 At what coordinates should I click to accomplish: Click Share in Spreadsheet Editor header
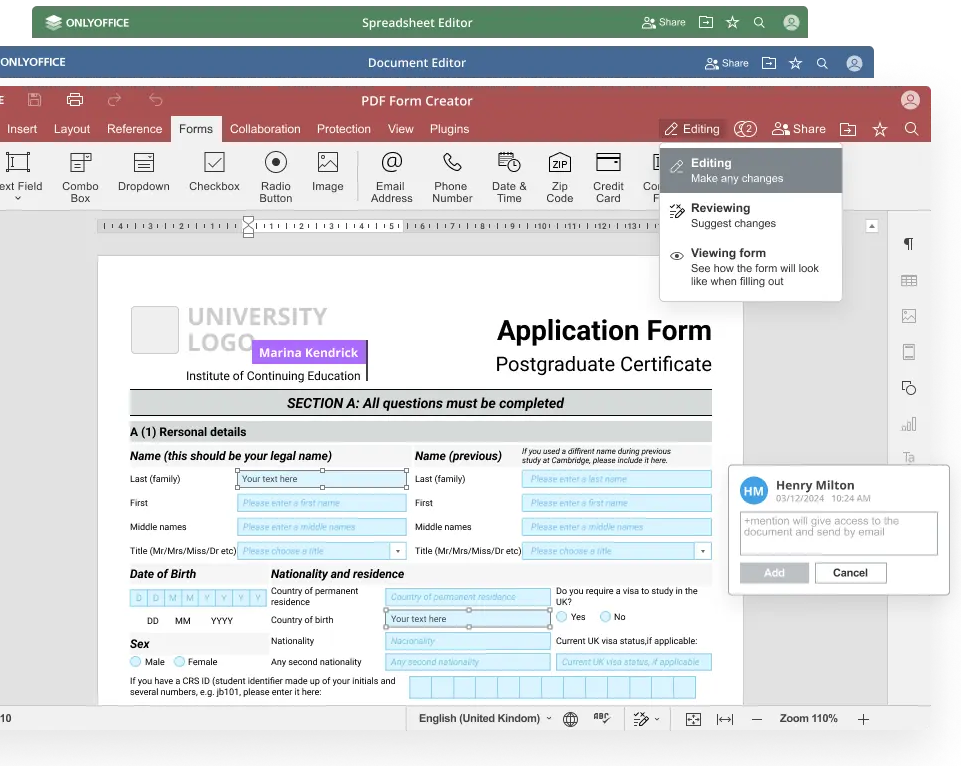(x=663, y=23)
